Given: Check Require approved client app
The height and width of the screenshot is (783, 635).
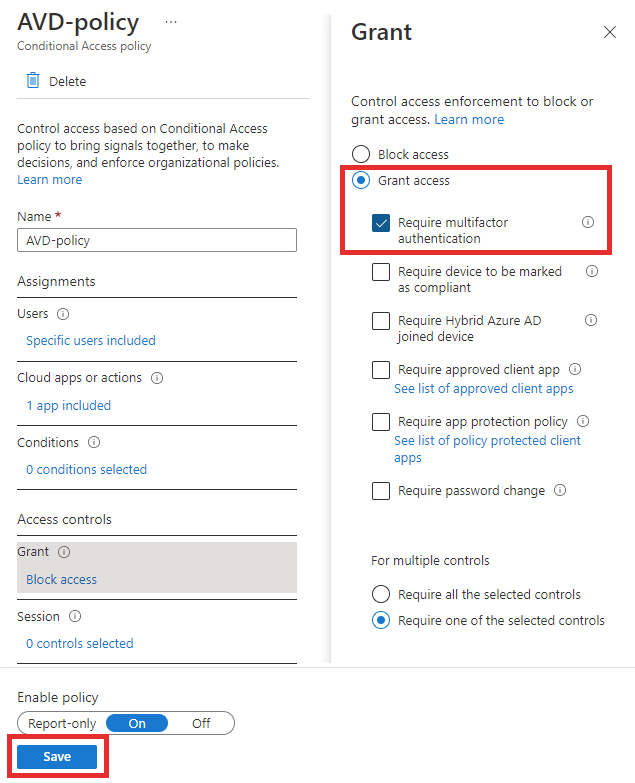Looking at the screenshot, I should coord(381,370).
